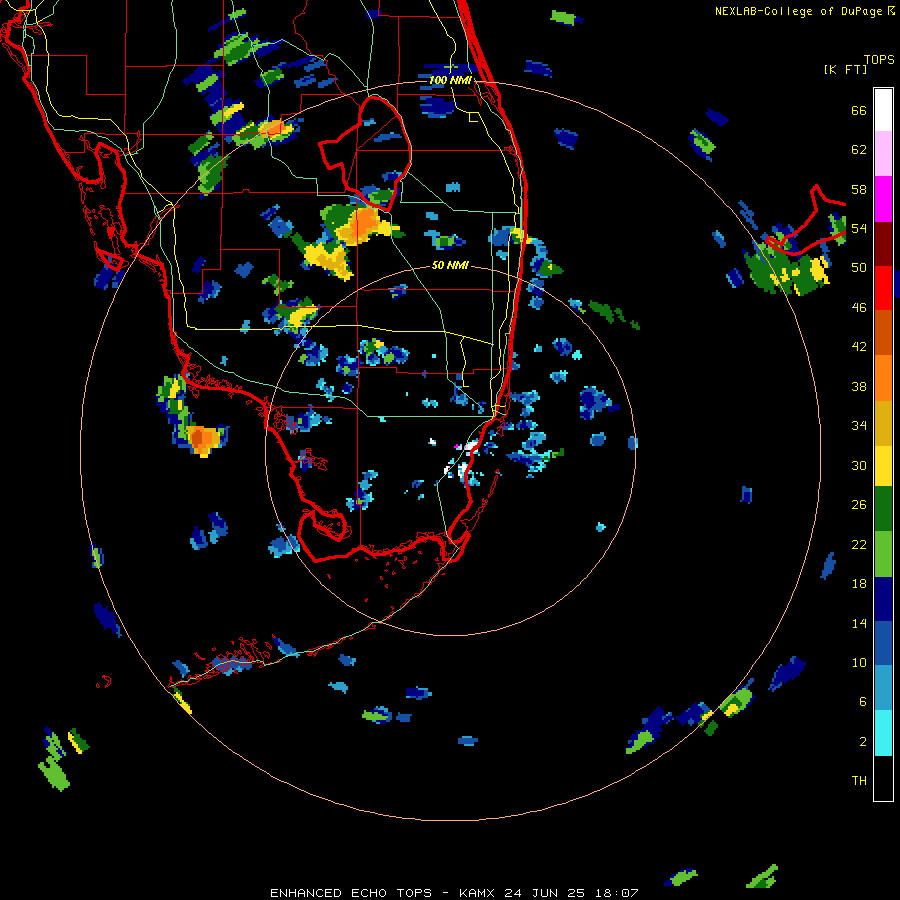900x900 pixels.
Task: Select the 58 kft legend value
Action: (x=859, y=189)
